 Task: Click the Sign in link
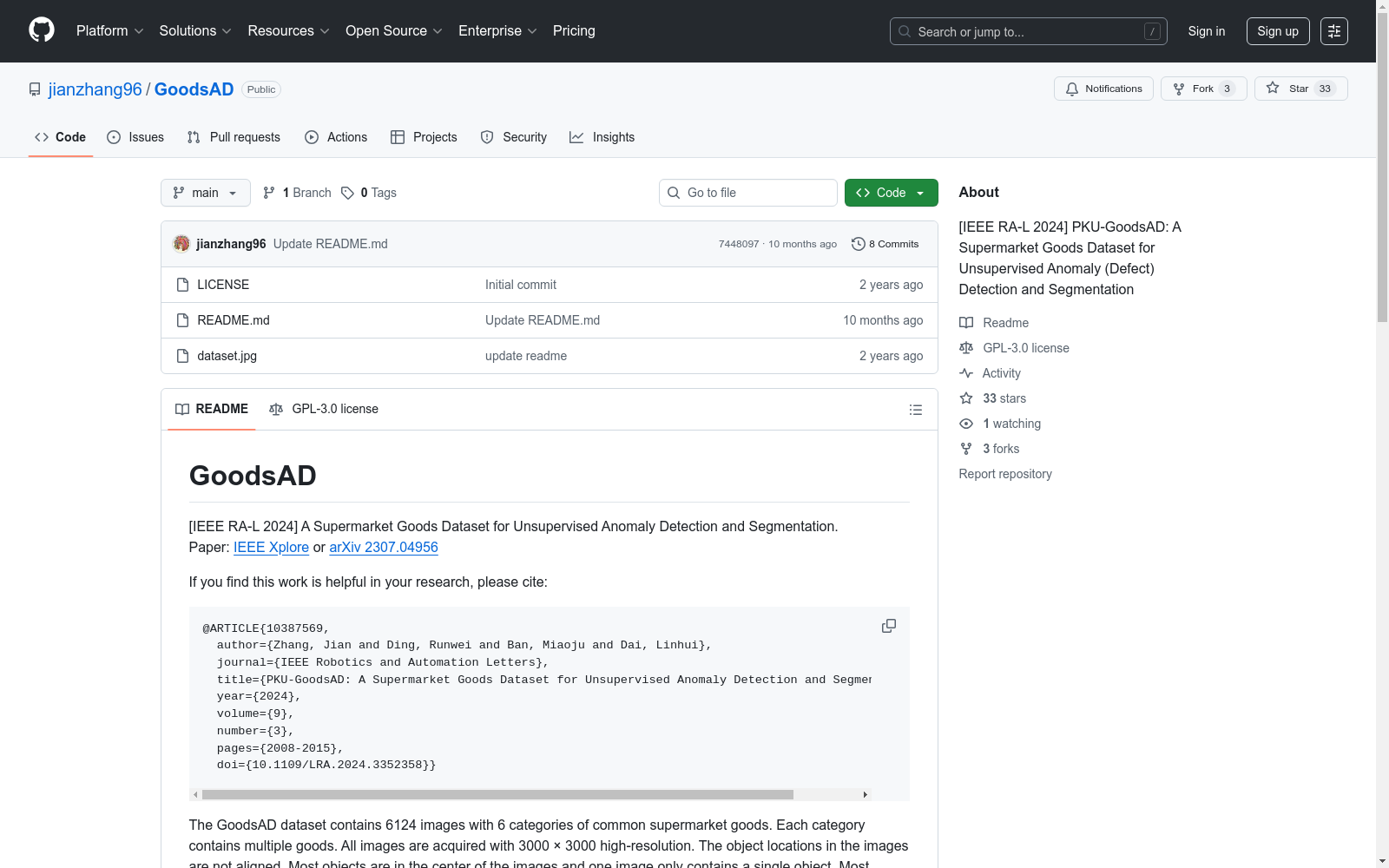(1207, 31)
